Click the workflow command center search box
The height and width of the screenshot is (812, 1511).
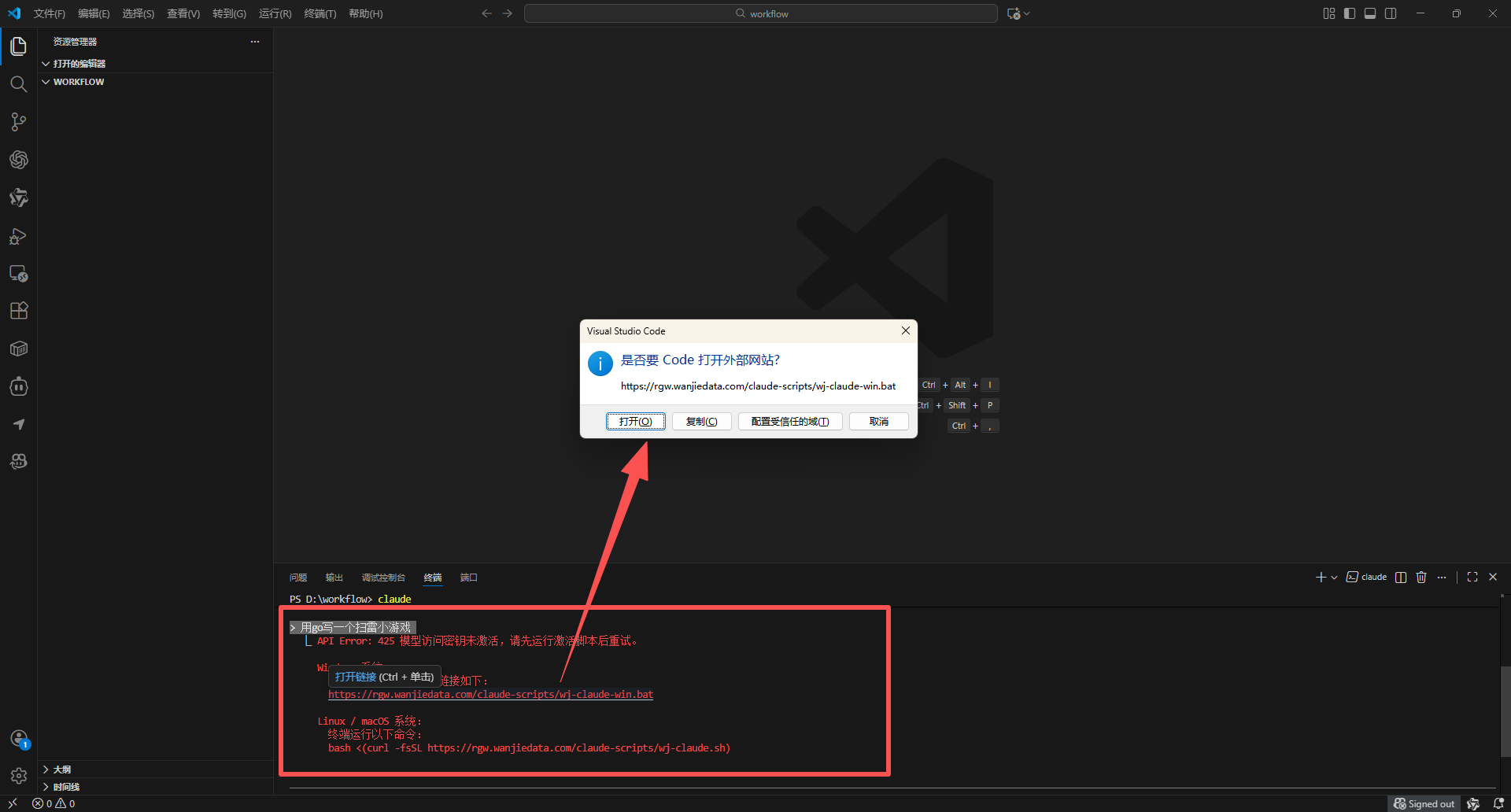coord(761,13)
